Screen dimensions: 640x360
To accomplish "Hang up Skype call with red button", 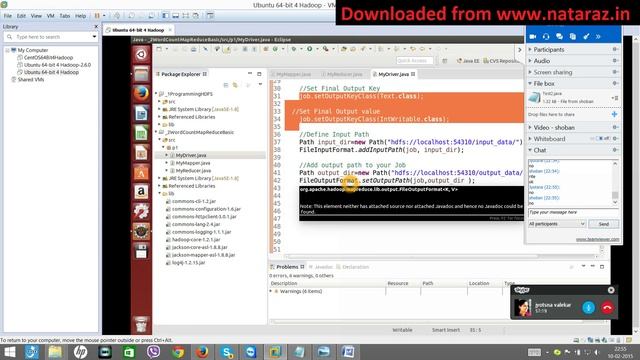I will (607, 307).
